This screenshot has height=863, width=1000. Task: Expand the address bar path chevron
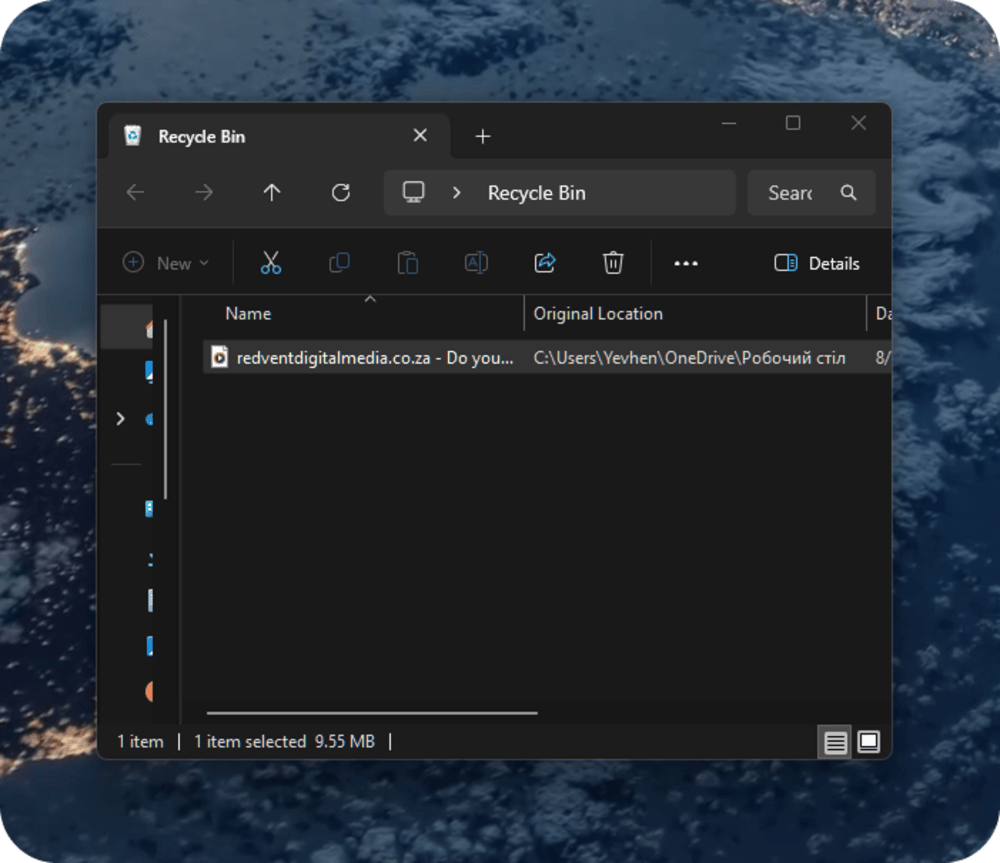(457, 193)
